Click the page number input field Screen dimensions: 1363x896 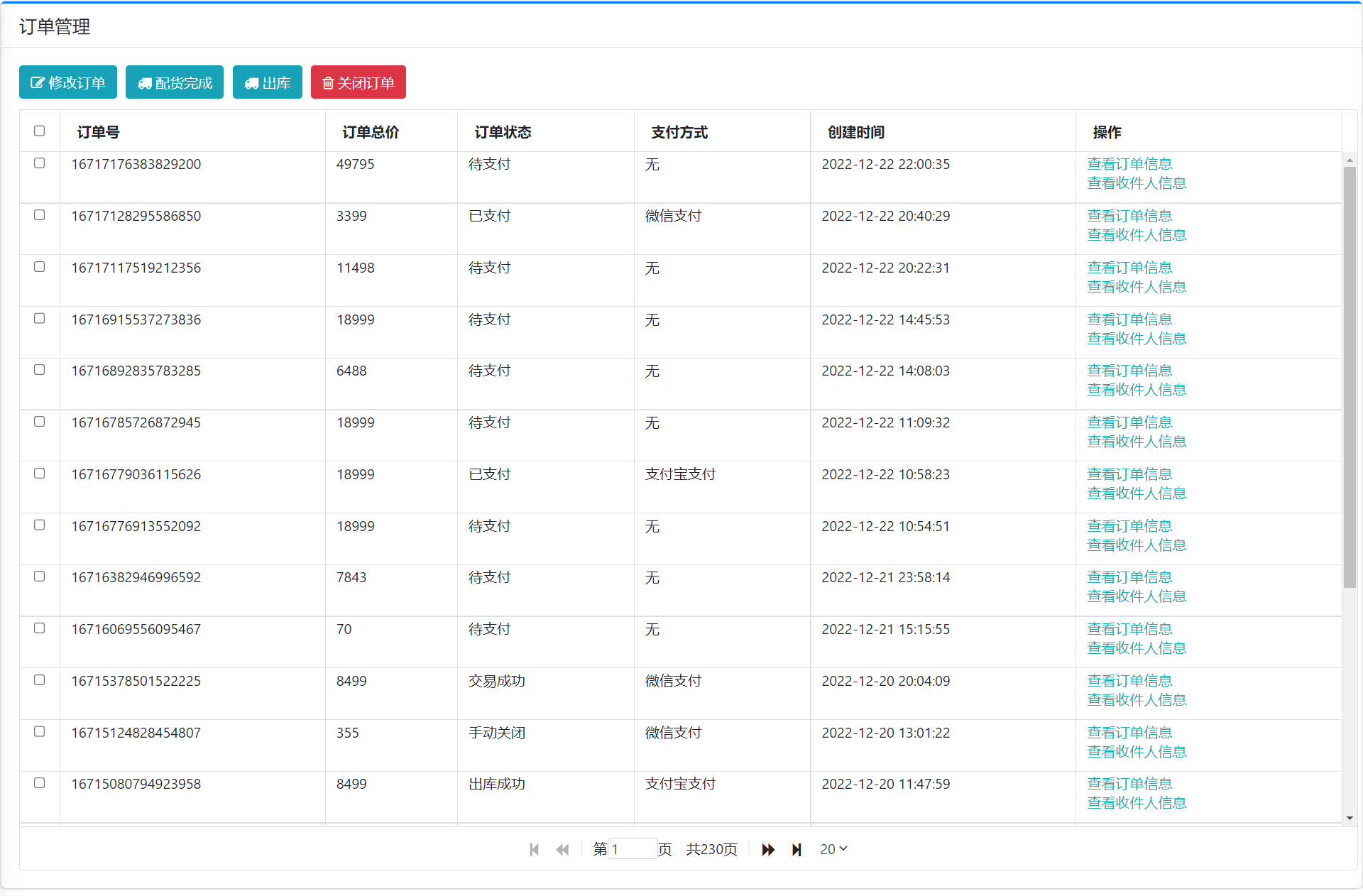tap(632, 849)
